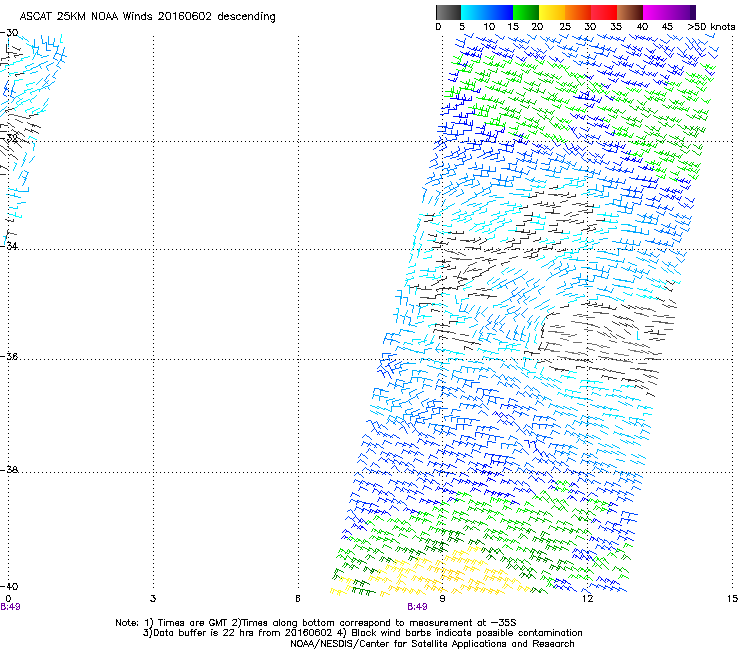This screenshot has height=650, width=740.
Task: Click the legend label '45'
Action: (x=667, y=27)
